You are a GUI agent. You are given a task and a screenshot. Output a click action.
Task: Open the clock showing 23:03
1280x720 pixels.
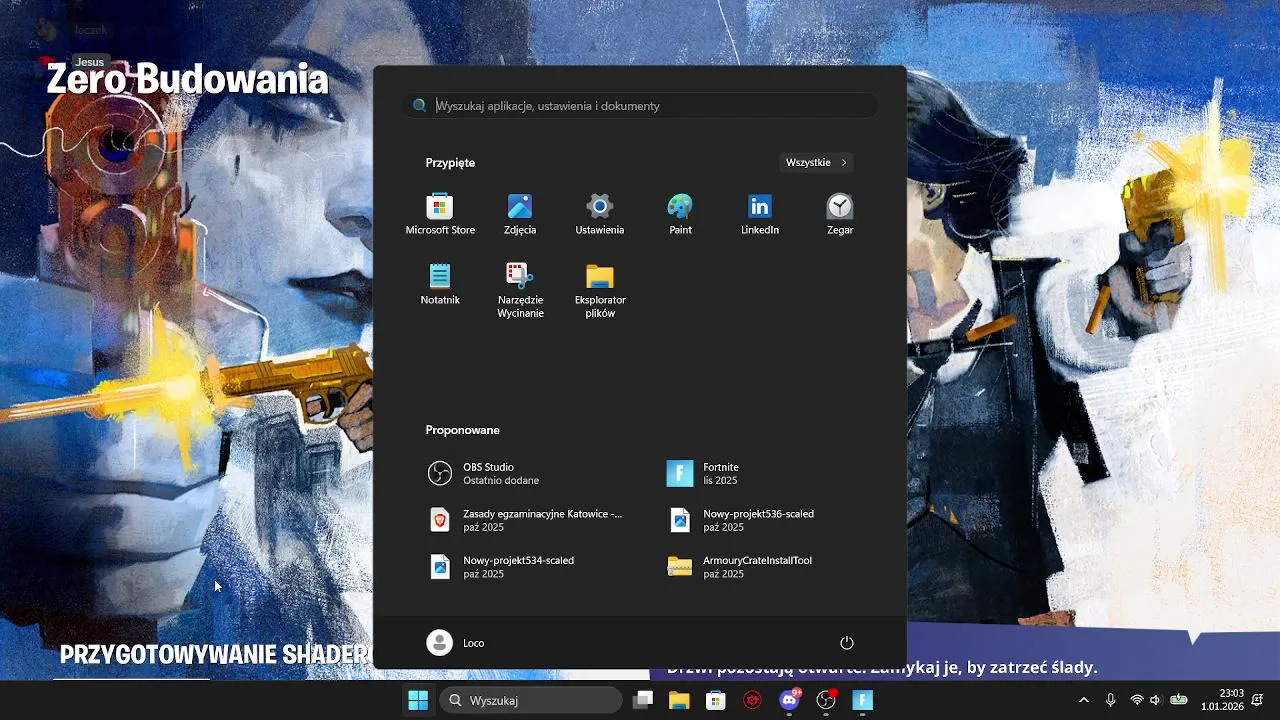(x=1222, y=700)
